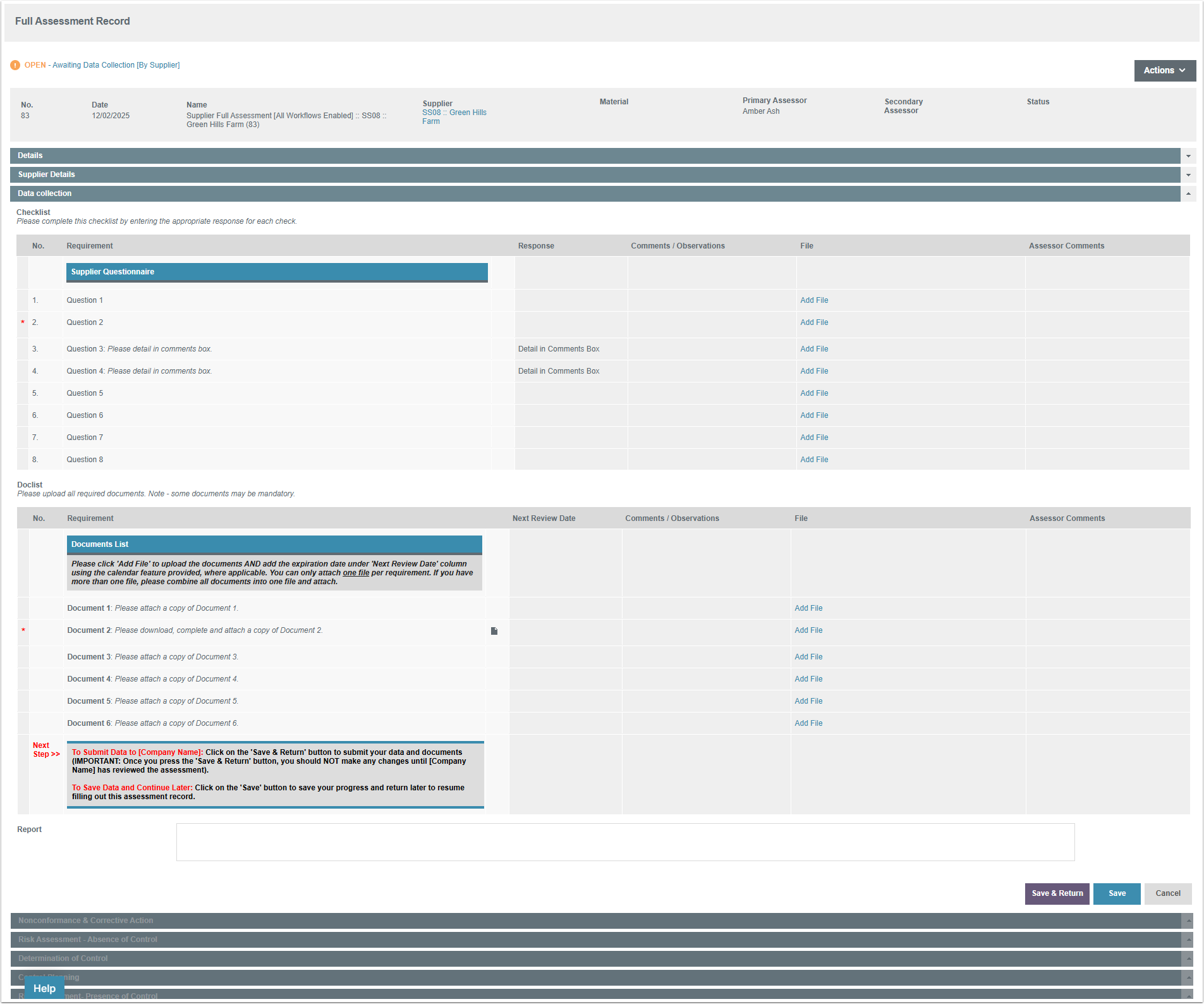Expand the Supplier Details section arrow
Screen dimensions: 1204x1004
tap(1188, 175)
